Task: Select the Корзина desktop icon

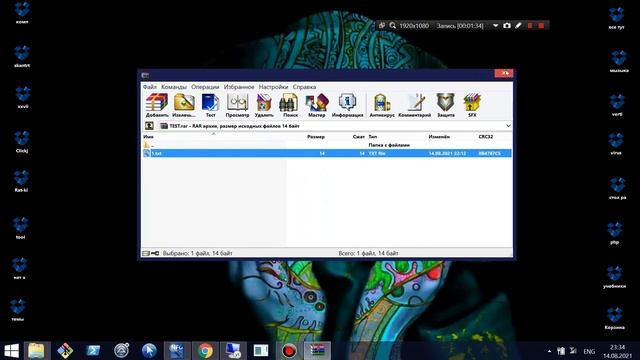Action: pyautogui.click(x=615, y=318)
